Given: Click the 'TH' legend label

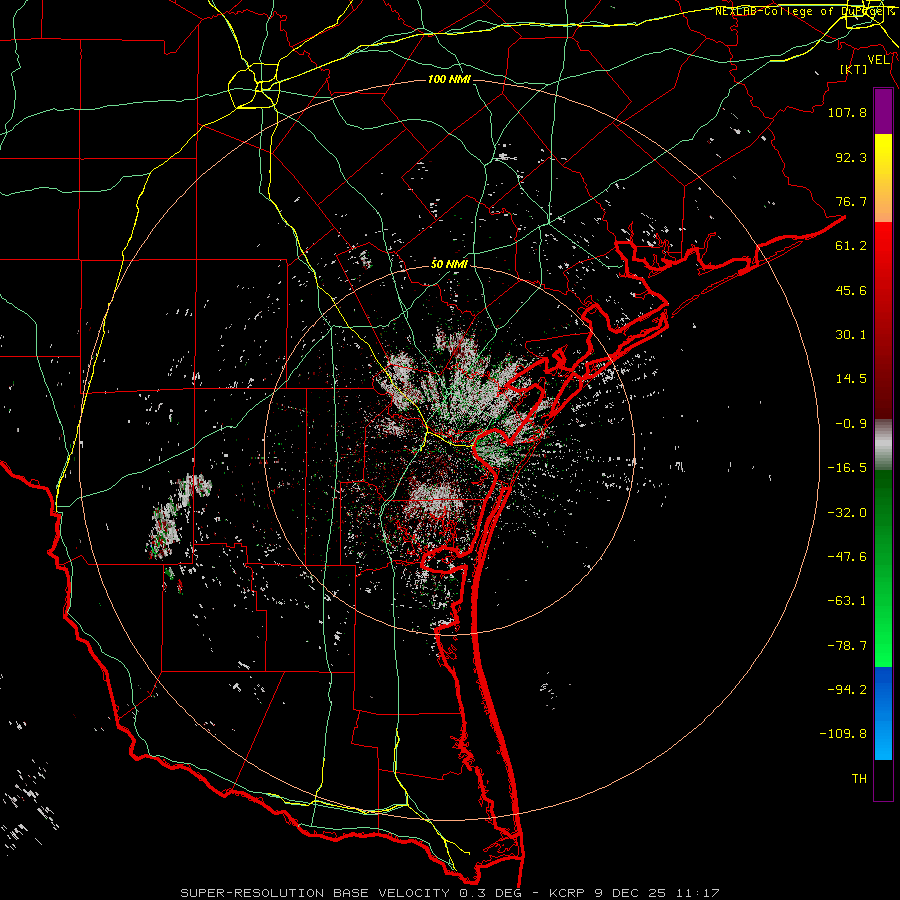Looking at the screenshot, I should pyautogui.click(x=859, y=779).
